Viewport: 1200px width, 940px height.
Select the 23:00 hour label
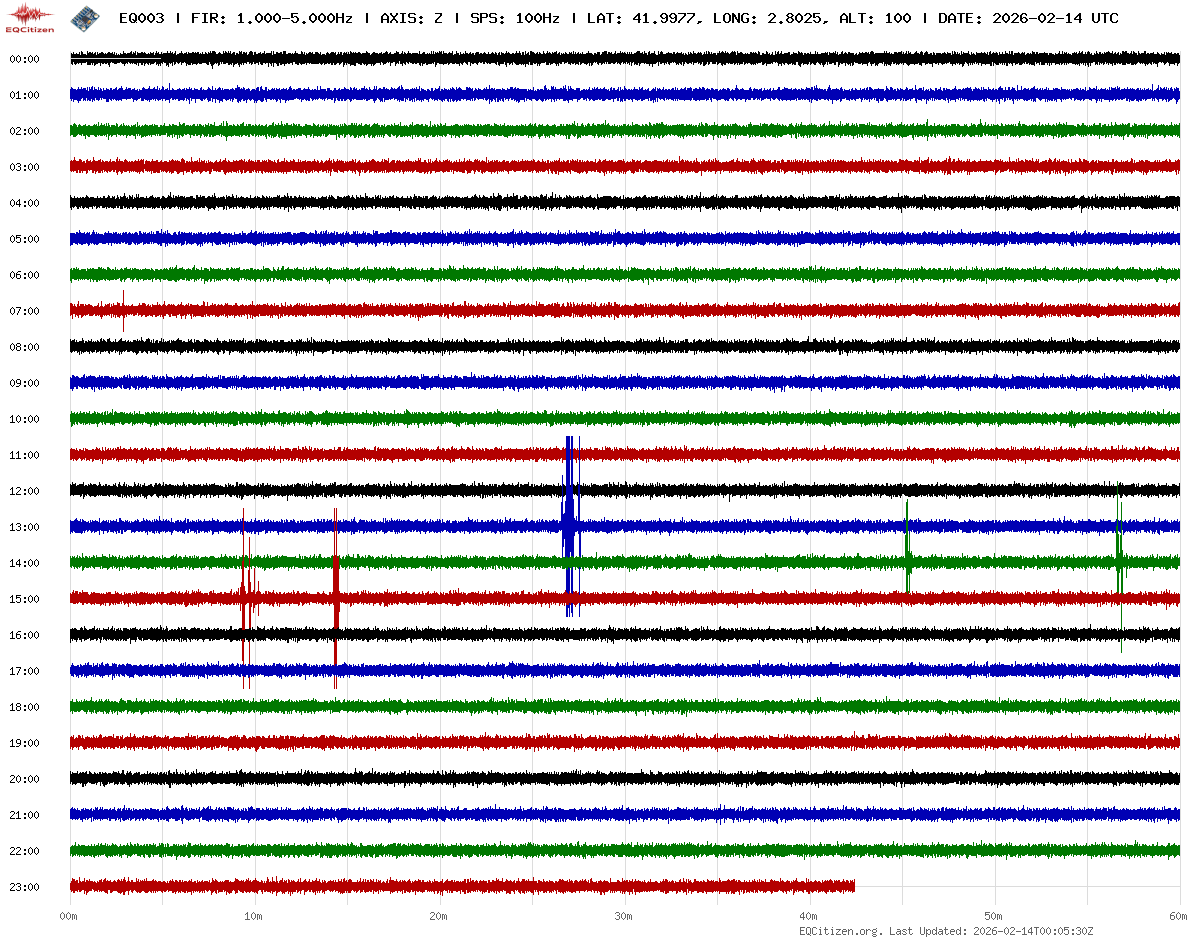24,887
